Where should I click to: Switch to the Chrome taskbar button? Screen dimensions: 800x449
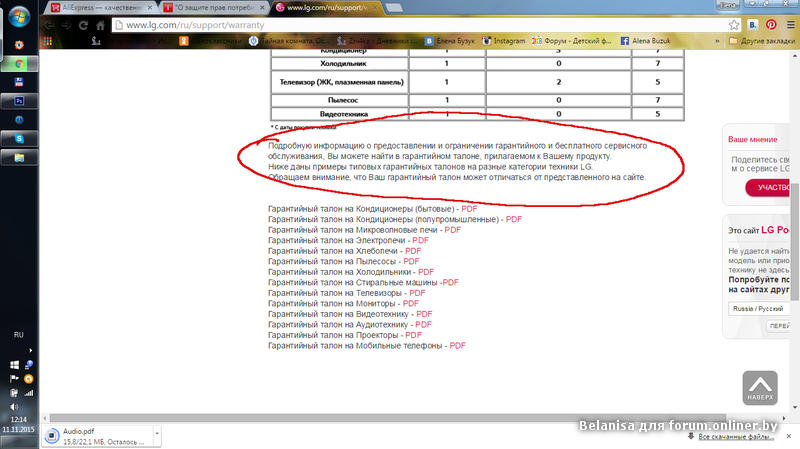point(19,64)
